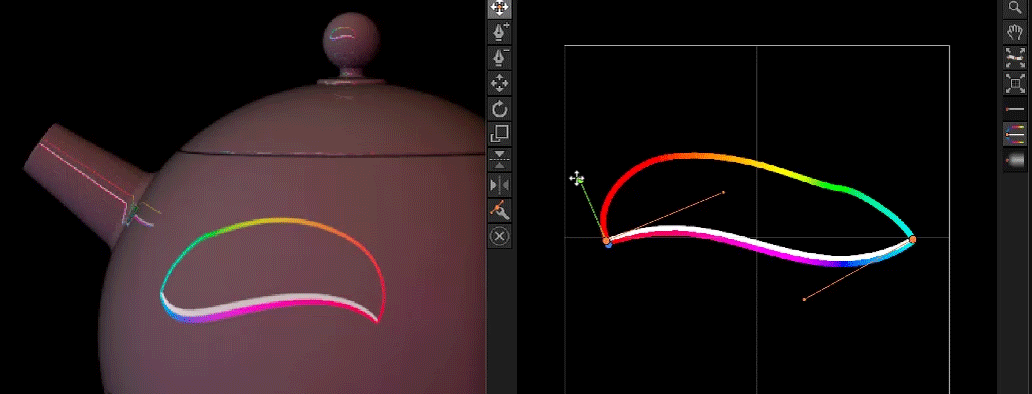Viewport: 1032px width, 394px height.
Task: Click the upper orange tangent handle endpoint
Action: point(723,193)
